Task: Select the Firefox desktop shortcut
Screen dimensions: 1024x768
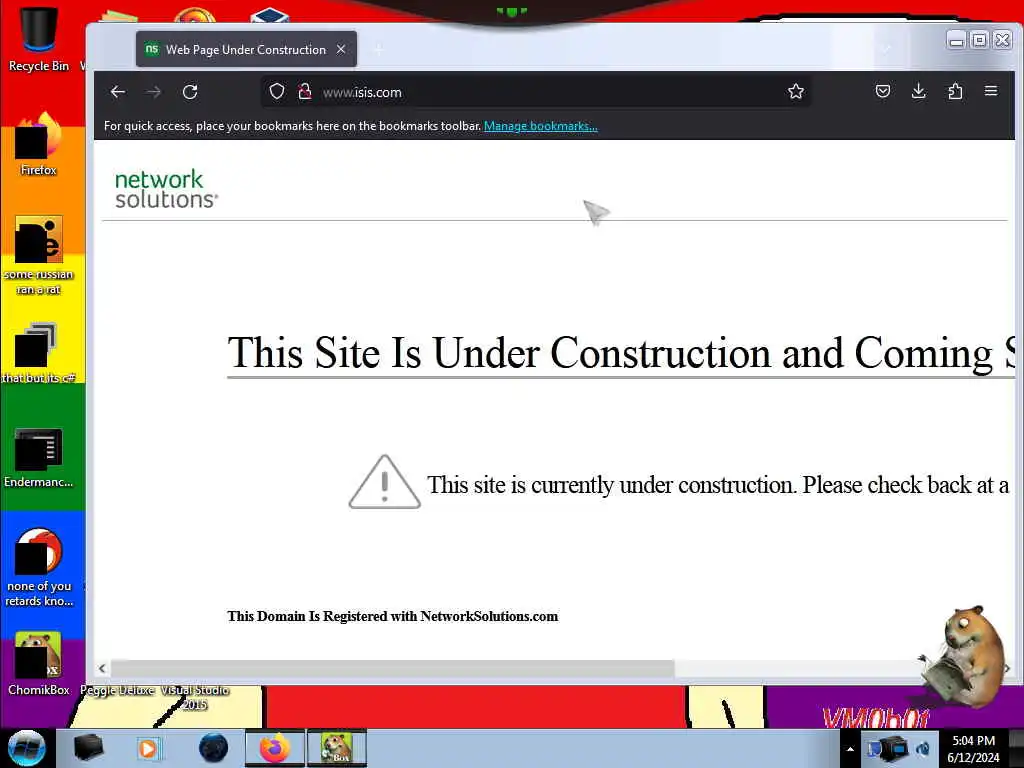Action: point(39,144)
